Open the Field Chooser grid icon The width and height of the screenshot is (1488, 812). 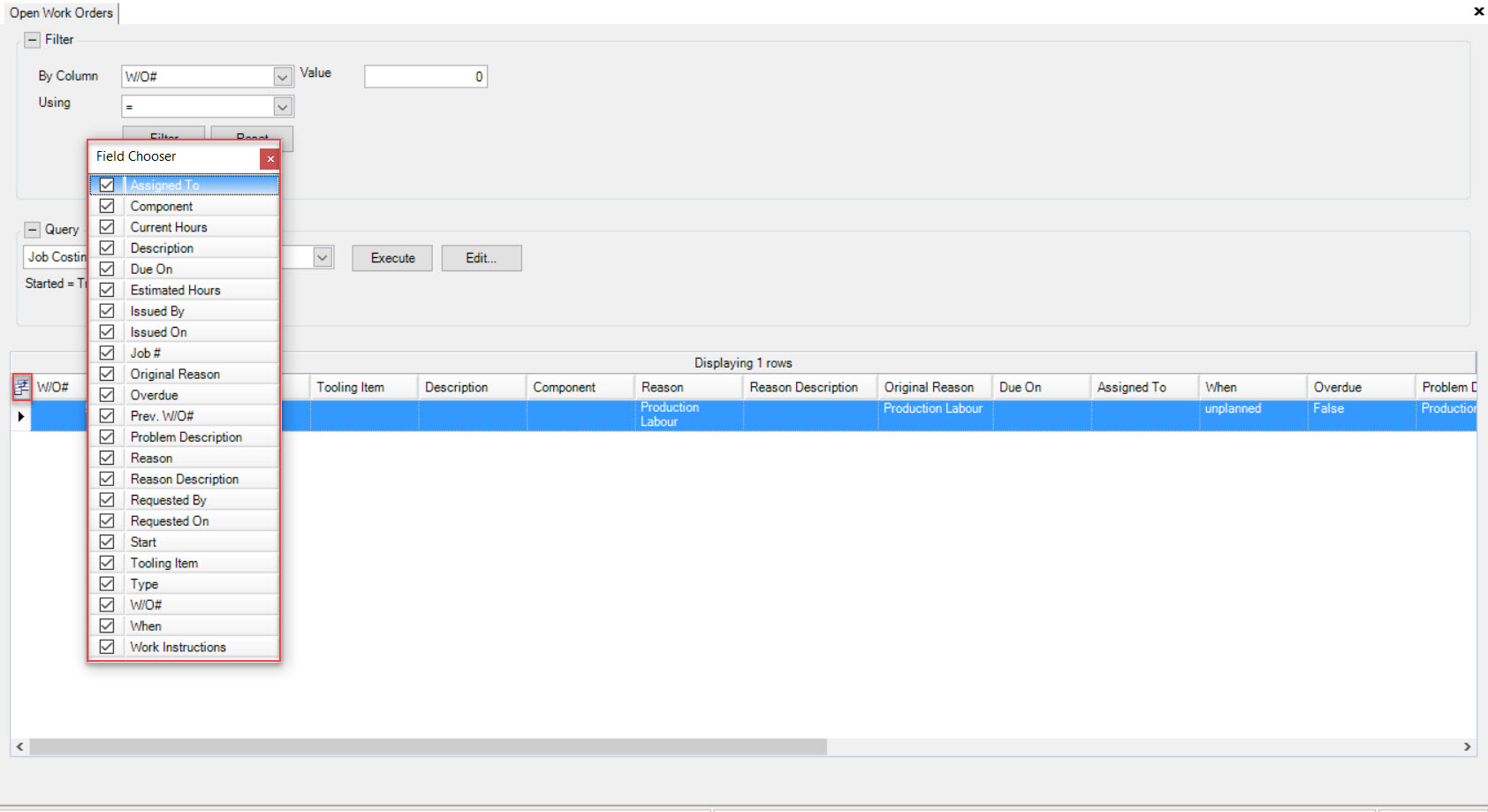(x=21, y=386)
